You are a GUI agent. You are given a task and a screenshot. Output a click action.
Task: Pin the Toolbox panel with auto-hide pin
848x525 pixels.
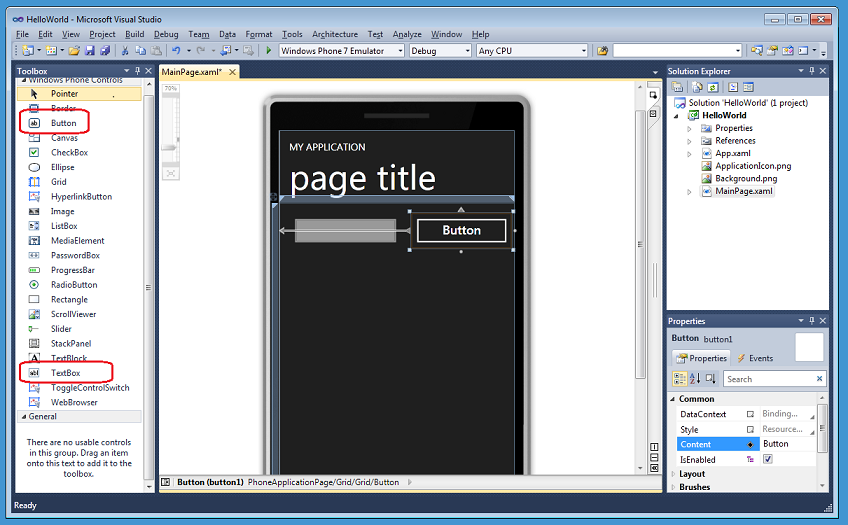(137, 71)
